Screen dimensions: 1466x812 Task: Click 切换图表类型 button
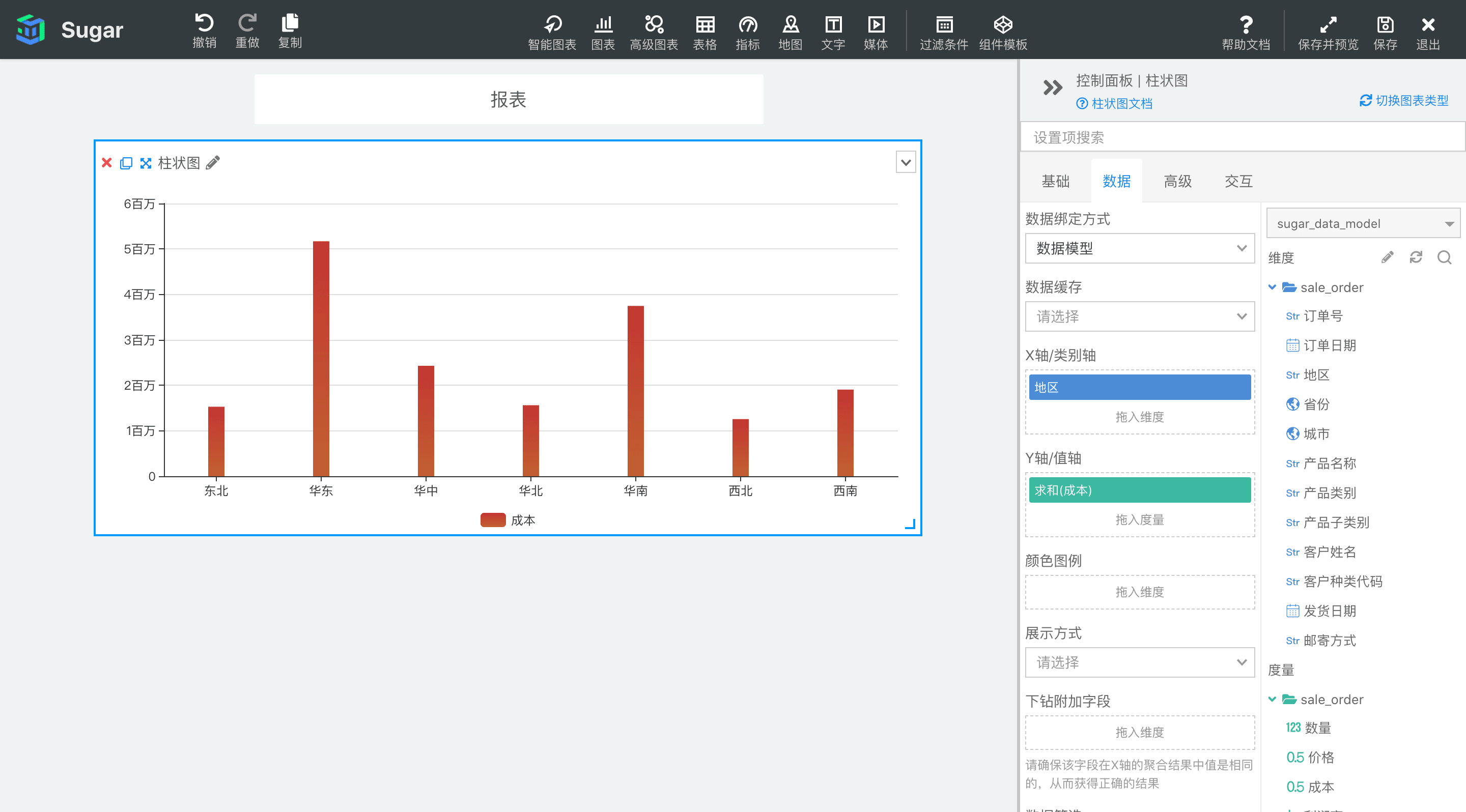coord(1406,100)
